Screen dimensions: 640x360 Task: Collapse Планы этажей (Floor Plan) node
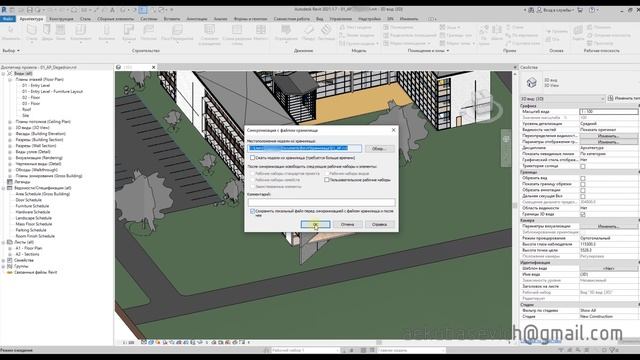click(x=10, y=80)
